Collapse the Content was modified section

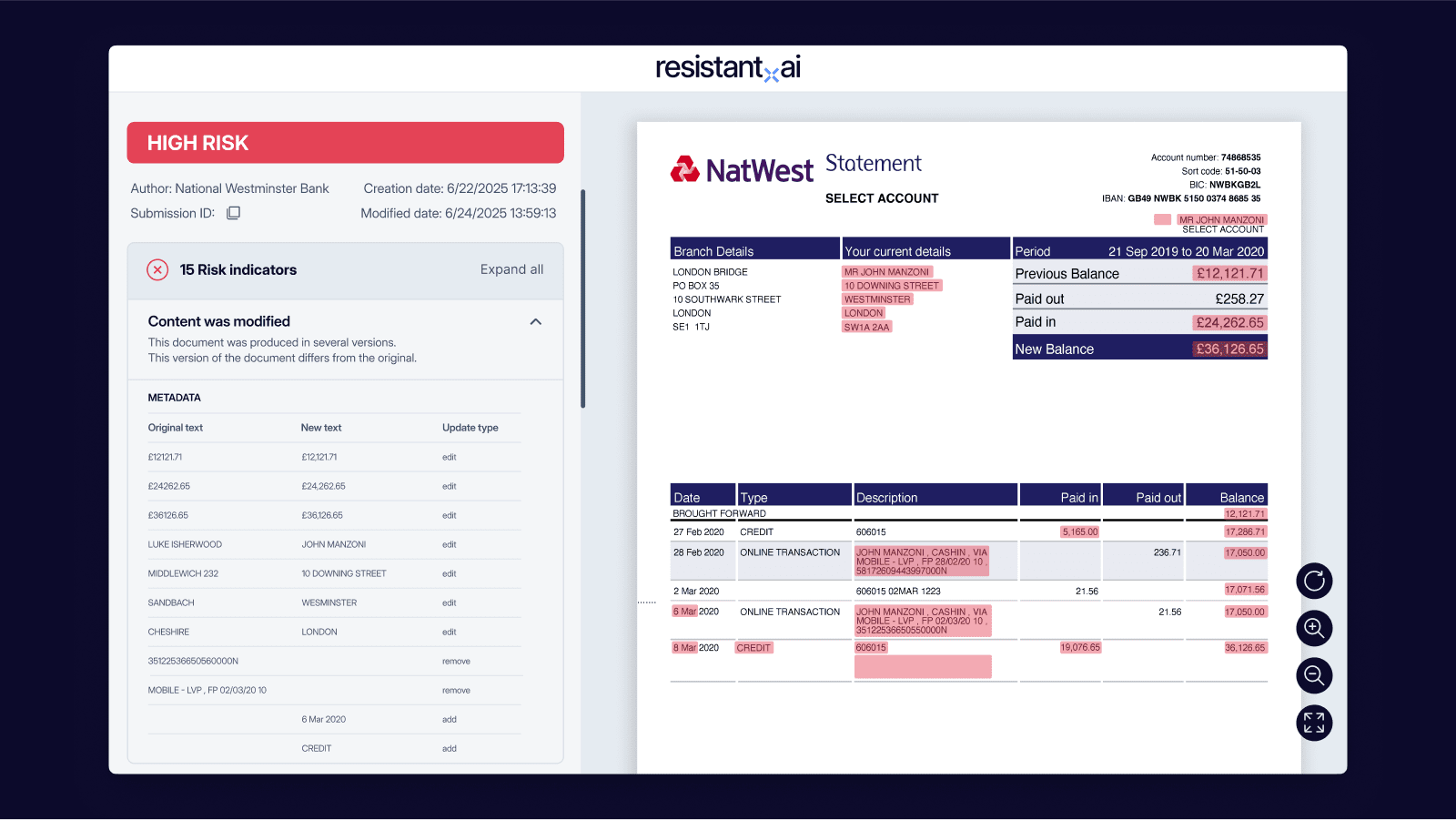pos(536,321)
